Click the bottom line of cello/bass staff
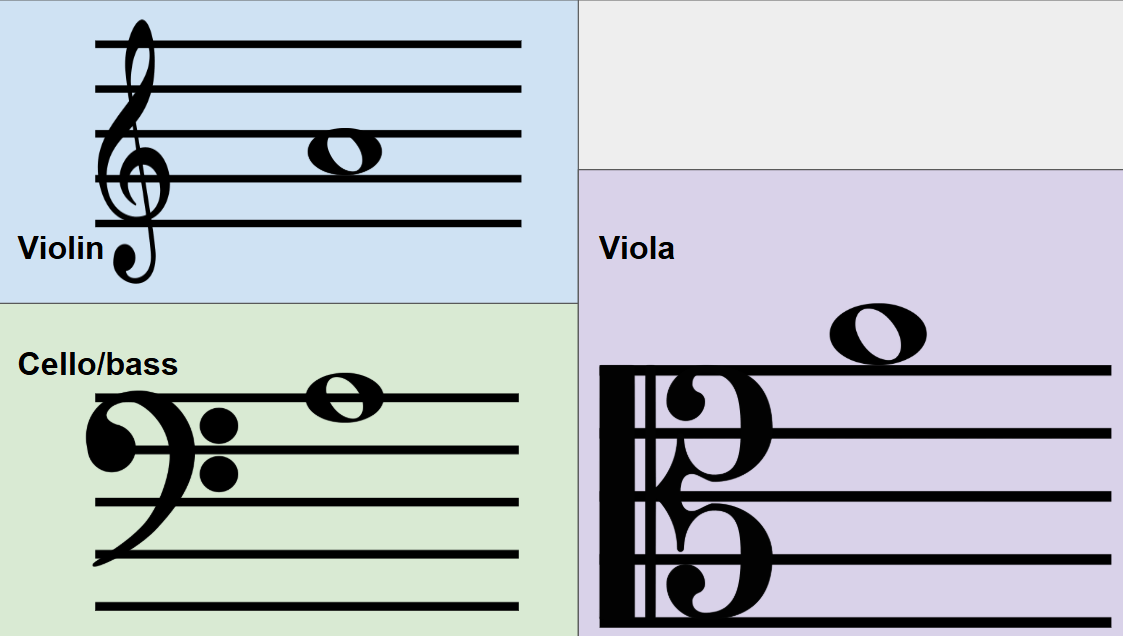This screenshot has width=1123, height=636. (x=307, y=607)
